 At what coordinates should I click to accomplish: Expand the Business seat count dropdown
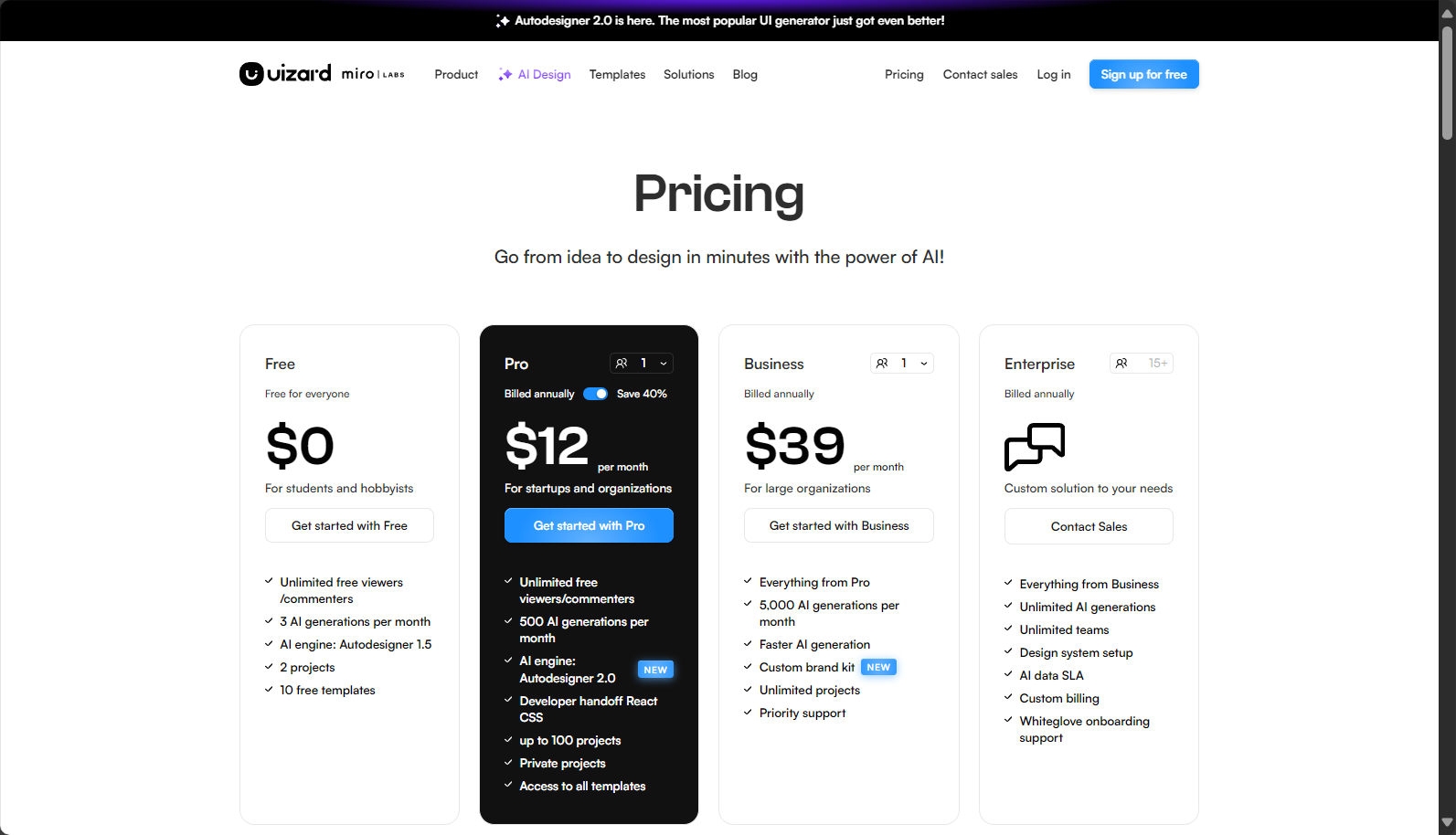pos(902,364)
